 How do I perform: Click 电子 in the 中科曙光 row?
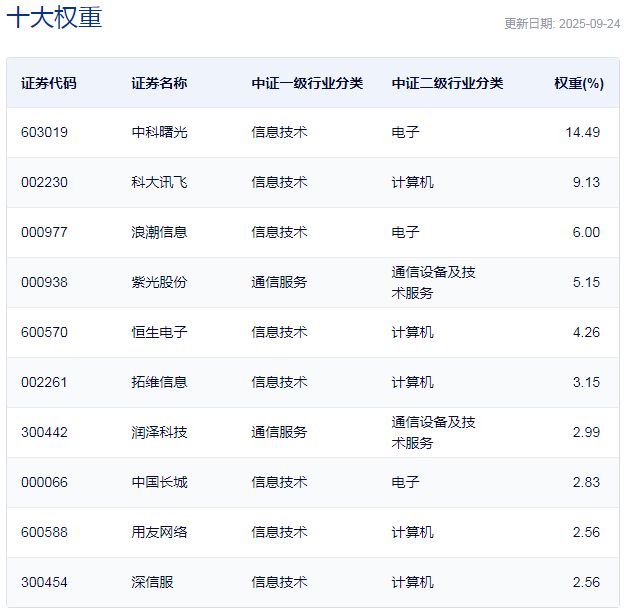coord(406,132)
